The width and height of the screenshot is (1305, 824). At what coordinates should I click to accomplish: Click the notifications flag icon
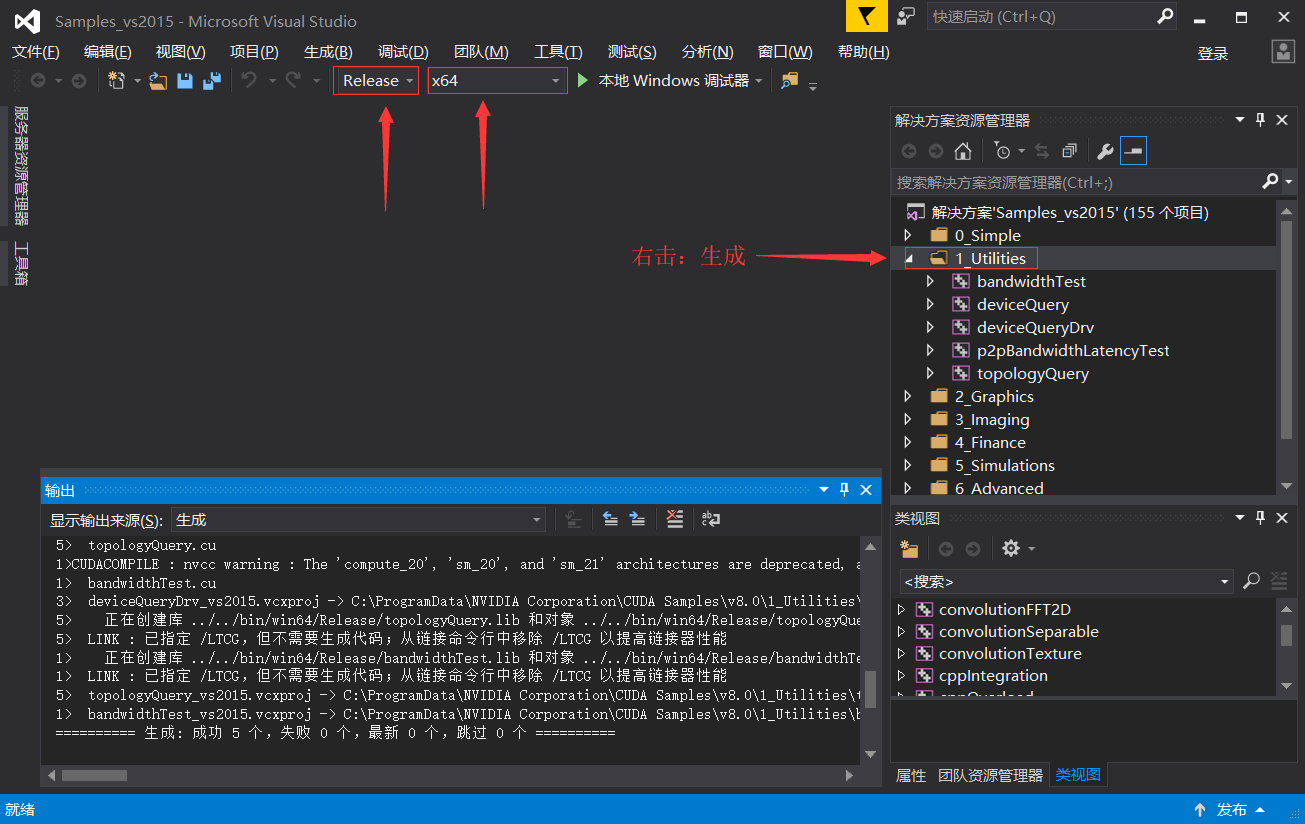pos(867,16)
